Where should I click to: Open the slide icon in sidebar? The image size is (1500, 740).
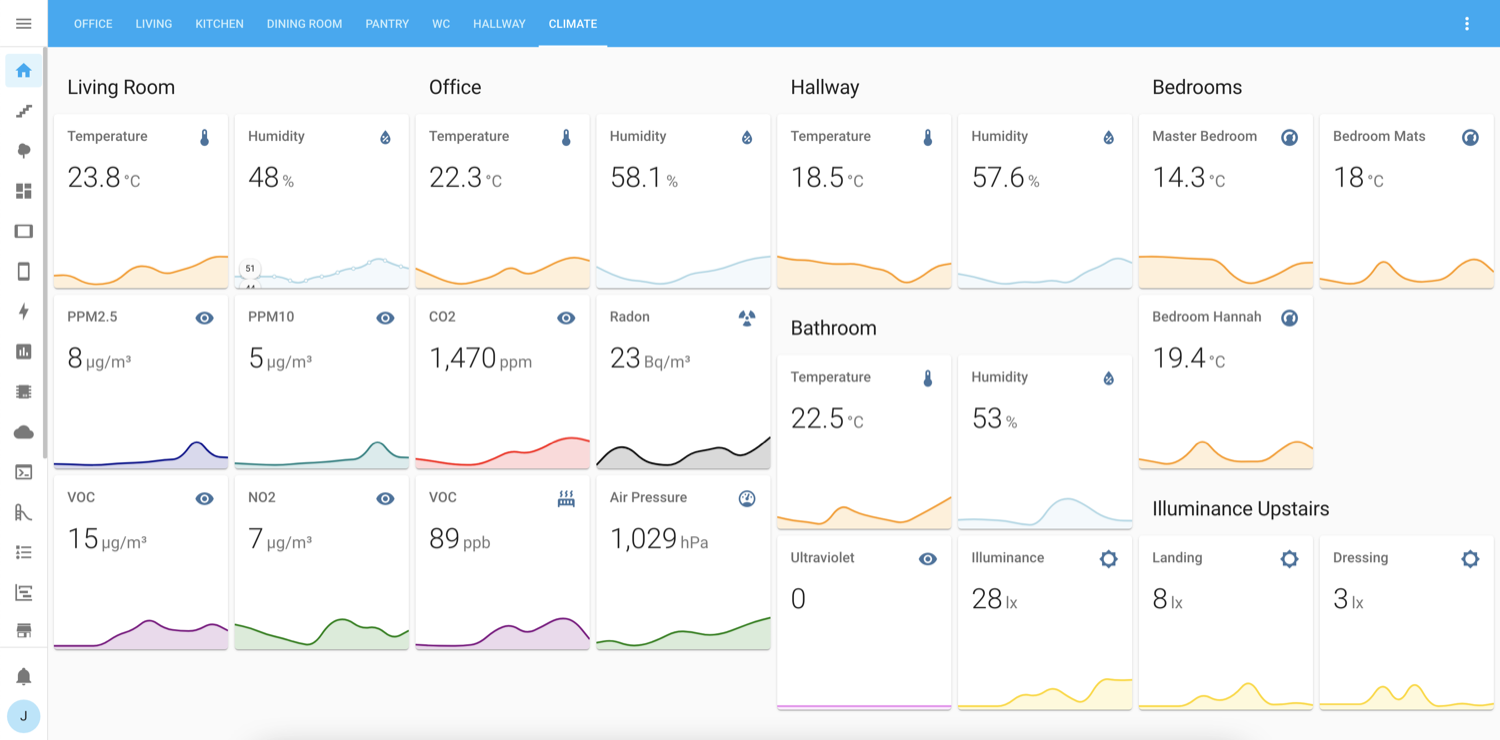pos(24,512)
